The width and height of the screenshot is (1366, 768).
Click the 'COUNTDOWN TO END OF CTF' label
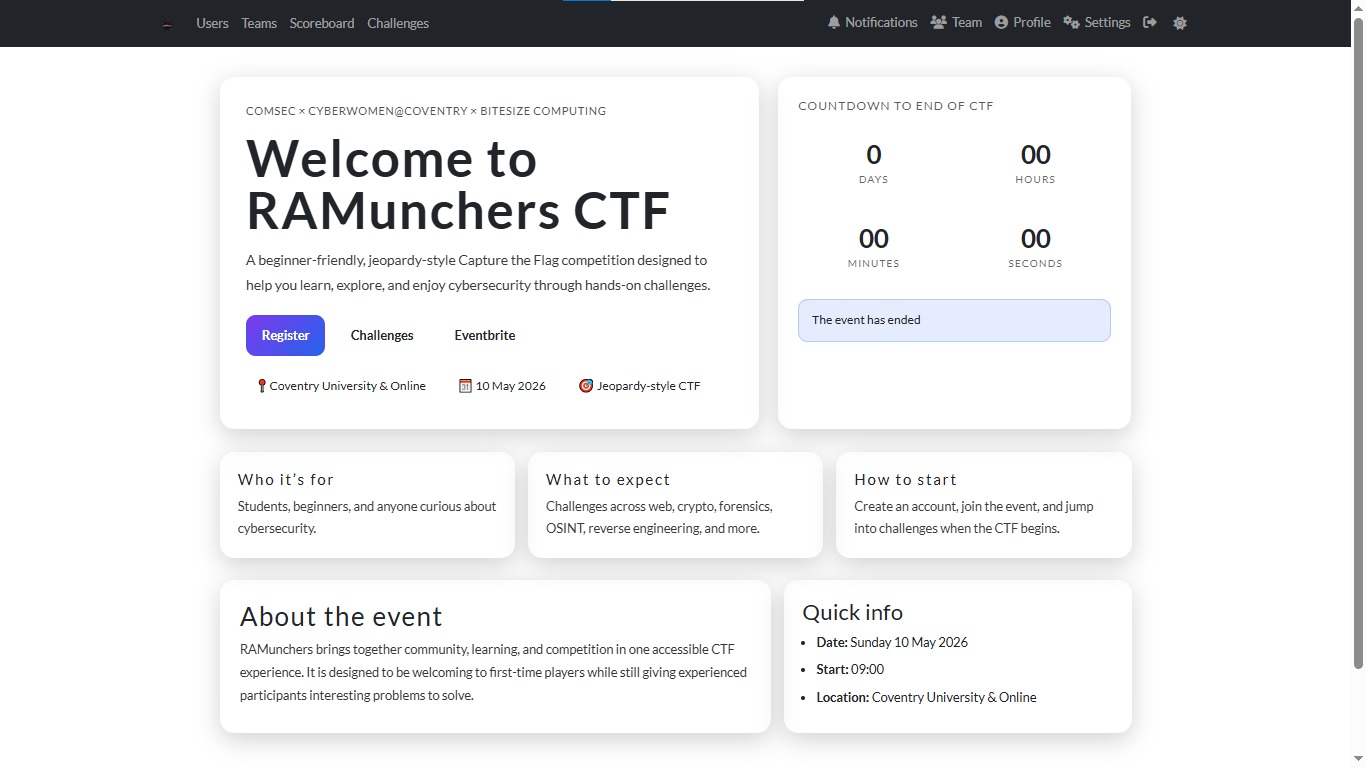tap(896, 106)
